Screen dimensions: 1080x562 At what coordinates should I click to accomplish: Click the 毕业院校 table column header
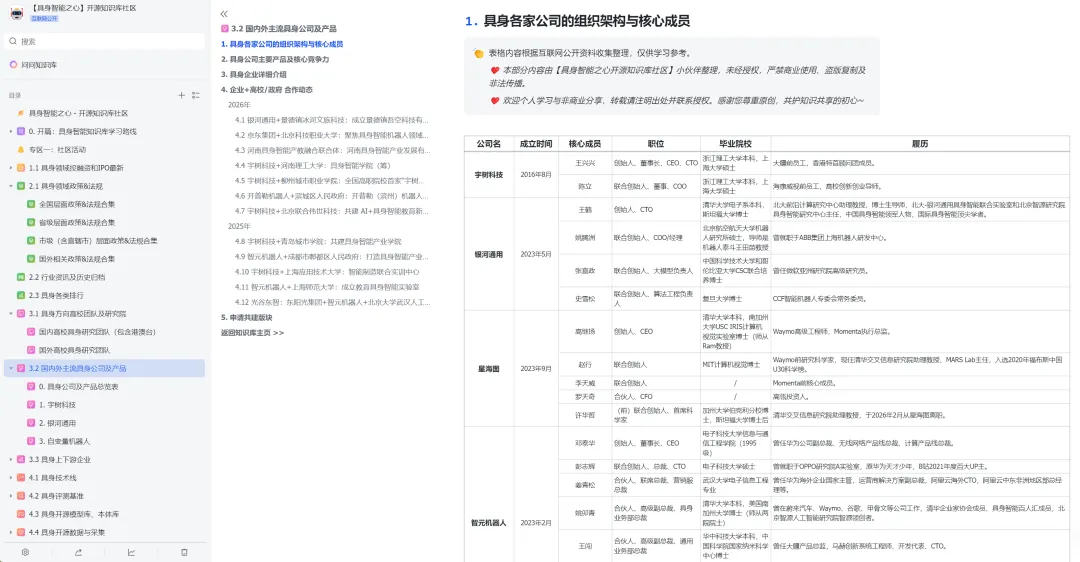pyautogui.click(x=735, y=144)
